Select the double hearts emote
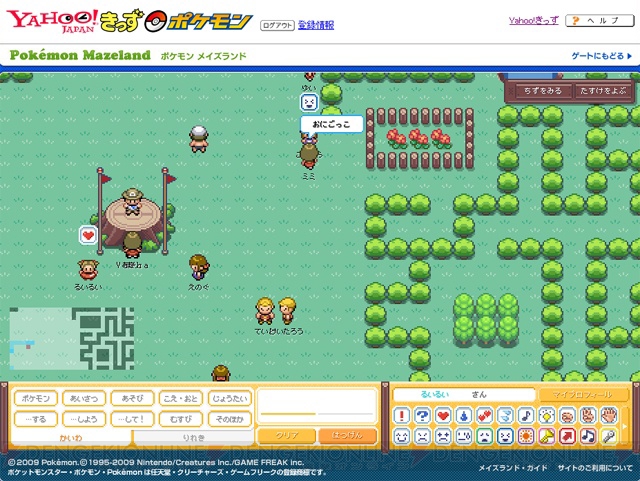 (485, 416)
